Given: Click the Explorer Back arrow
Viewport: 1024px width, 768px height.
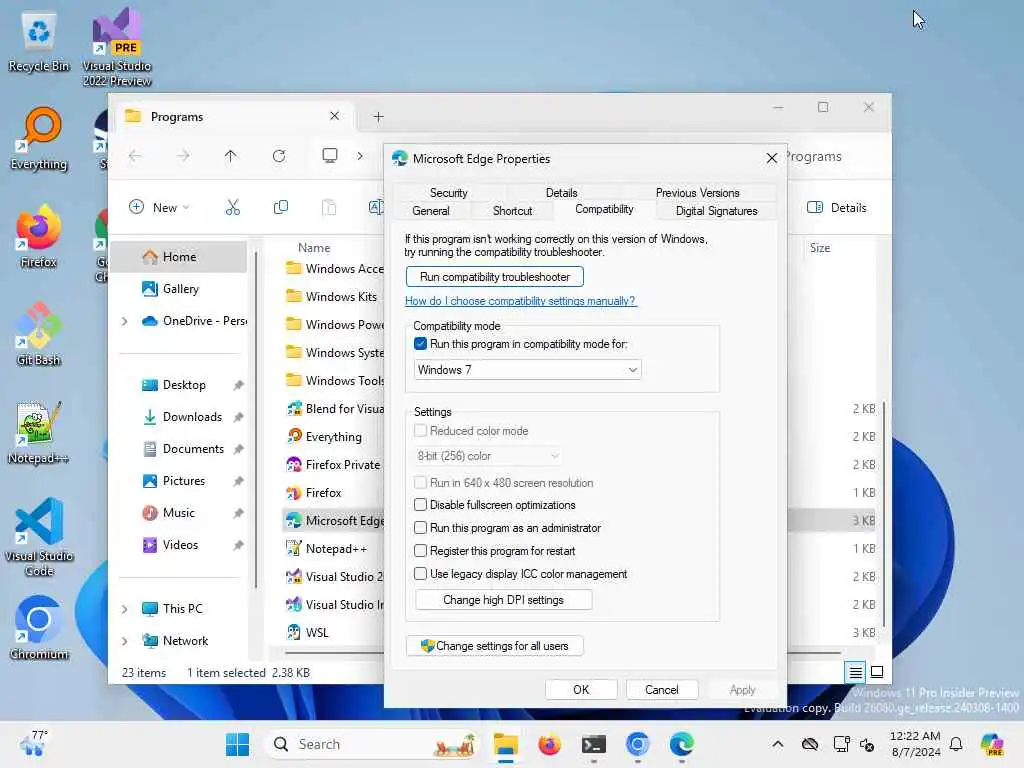Looking at the screenshot, I should click(x=135, y=156).
